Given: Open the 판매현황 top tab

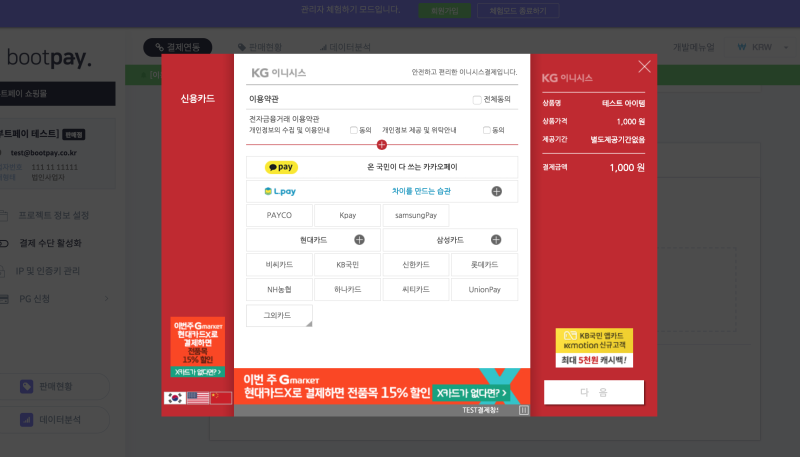Looking at the screenshot, I should 260,47.
